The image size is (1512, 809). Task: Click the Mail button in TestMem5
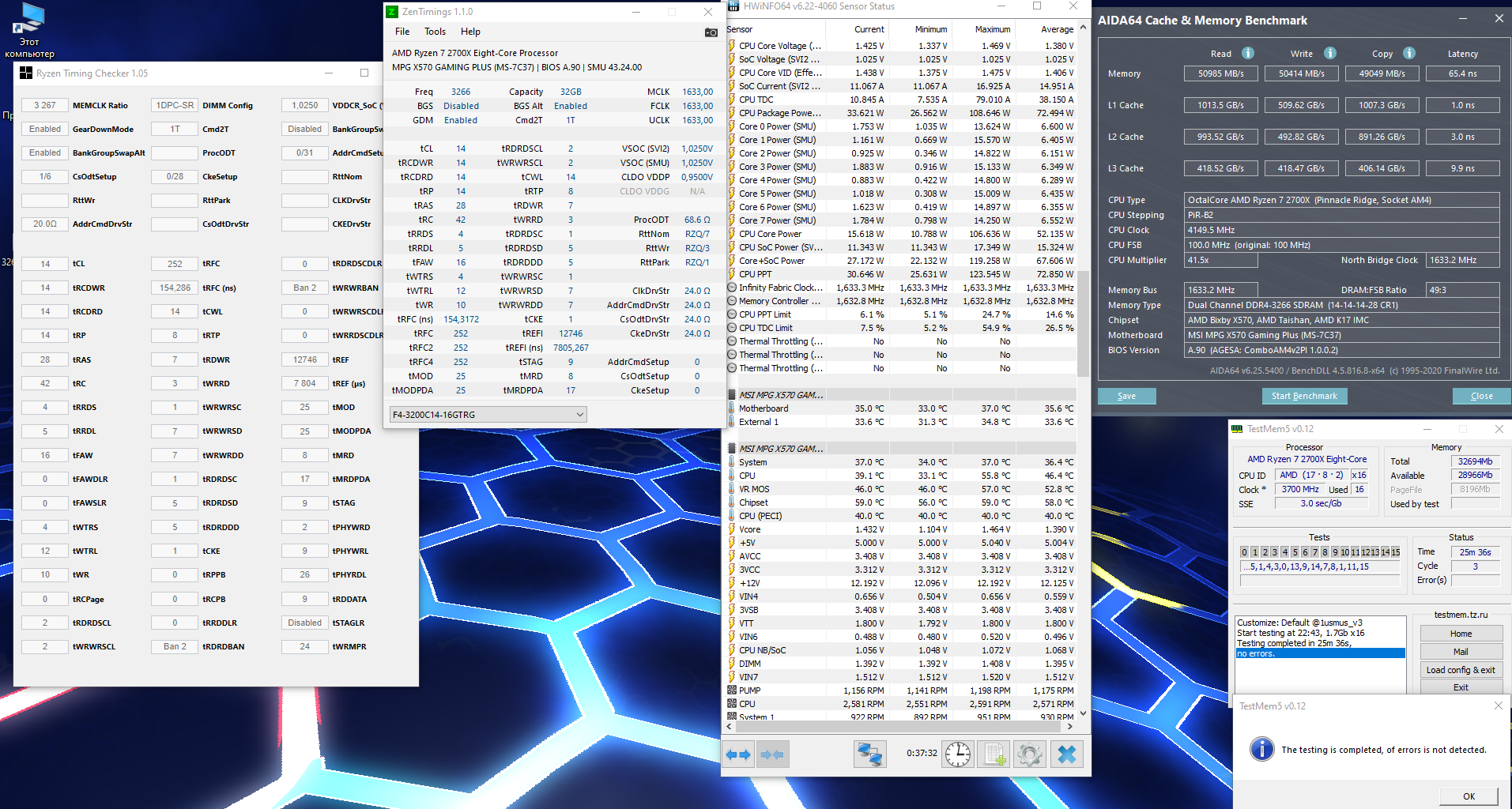[x=1461, y=652]
